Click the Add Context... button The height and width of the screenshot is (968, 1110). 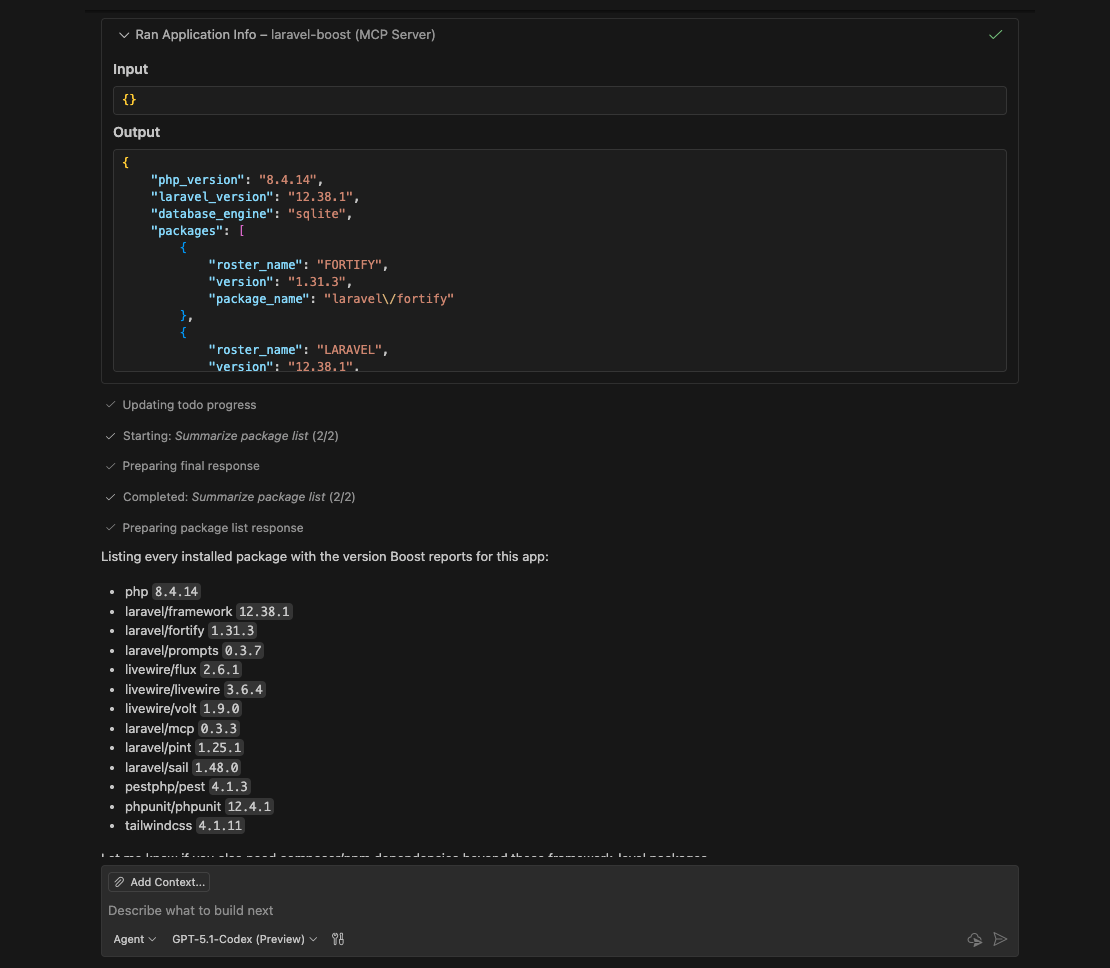pyautogui.click(x=158, y=881)
